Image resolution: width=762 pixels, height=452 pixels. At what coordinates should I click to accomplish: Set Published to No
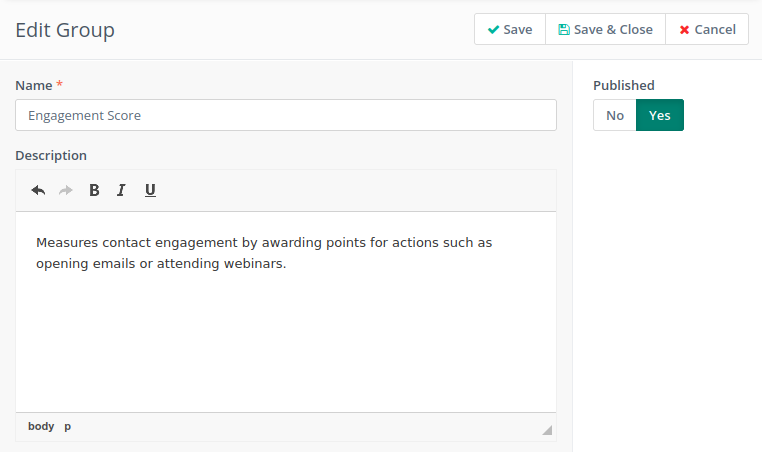[x=614, y=115]
